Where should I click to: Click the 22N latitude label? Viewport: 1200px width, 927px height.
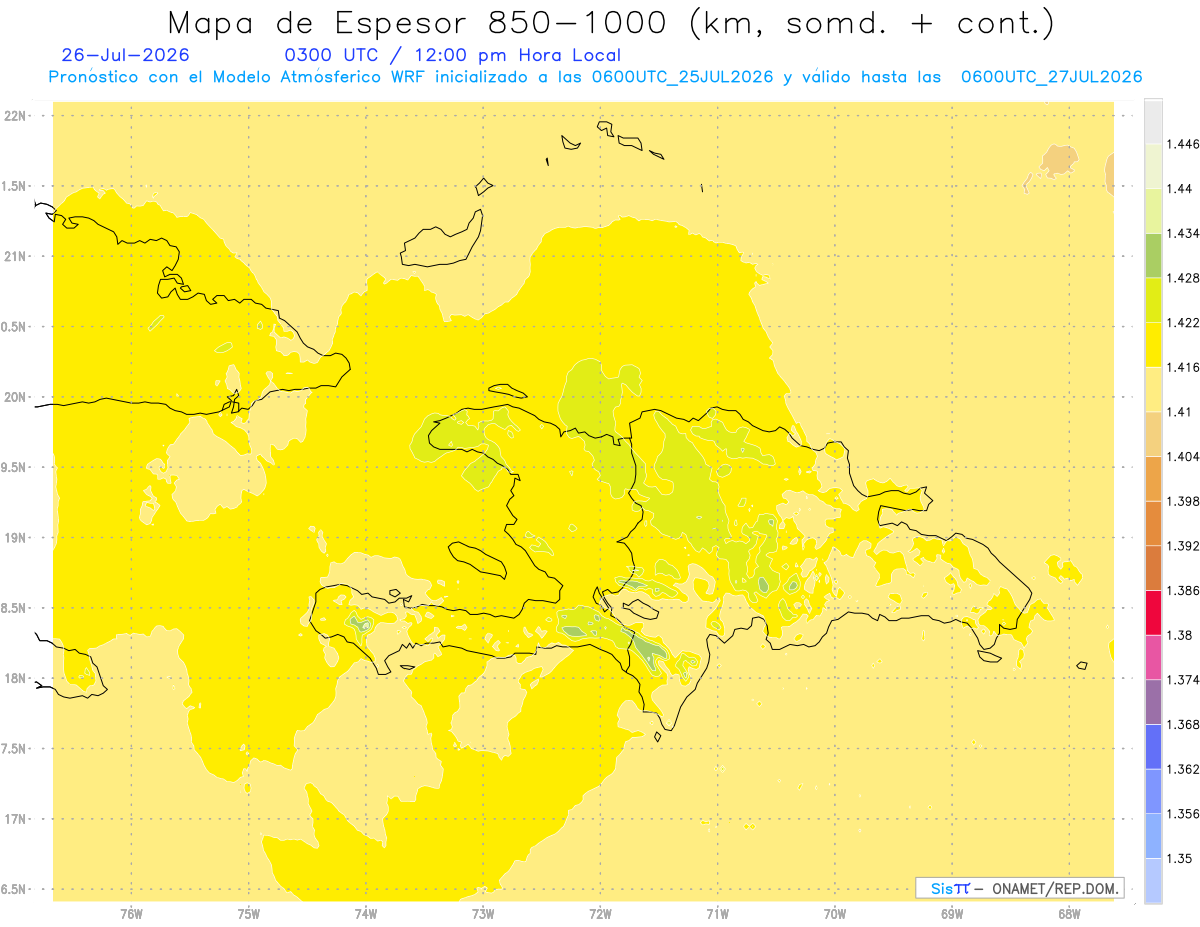tap(17, 116)
